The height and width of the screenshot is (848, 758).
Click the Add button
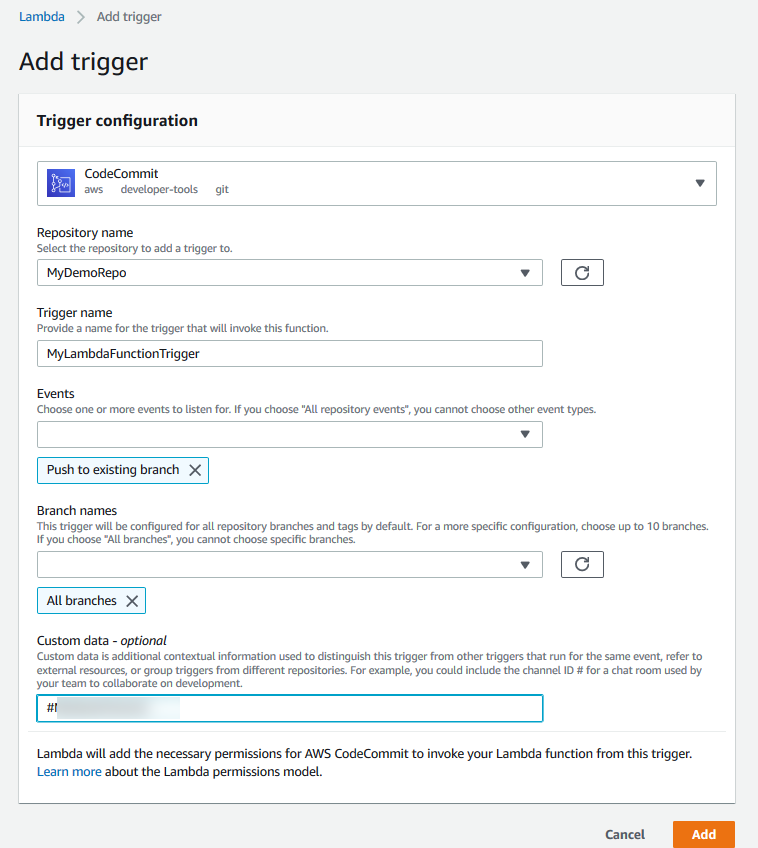[x=703, y=834]
